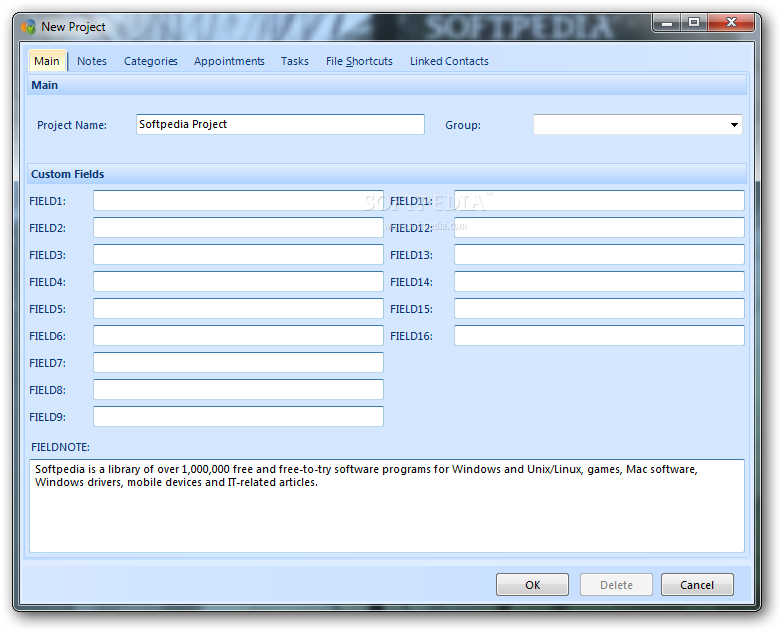
Task: Click the FIELD8 input box
Action: [238, 389]
